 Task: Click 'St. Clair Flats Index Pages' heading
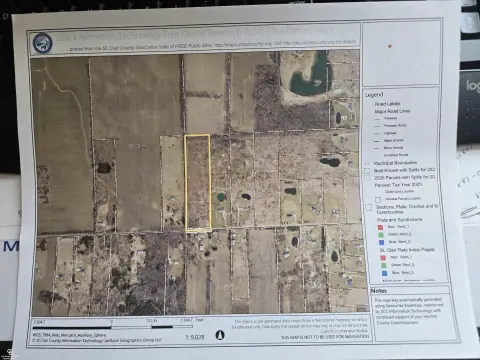pyautogui.click(x=407, y=250)
